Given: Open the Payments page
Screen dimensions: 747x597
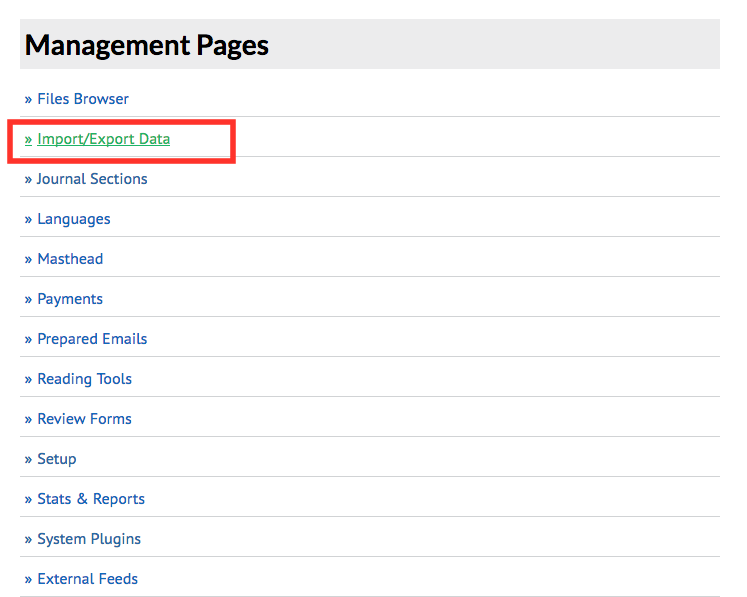Looking at the screenshot, I should pos(70,299).
